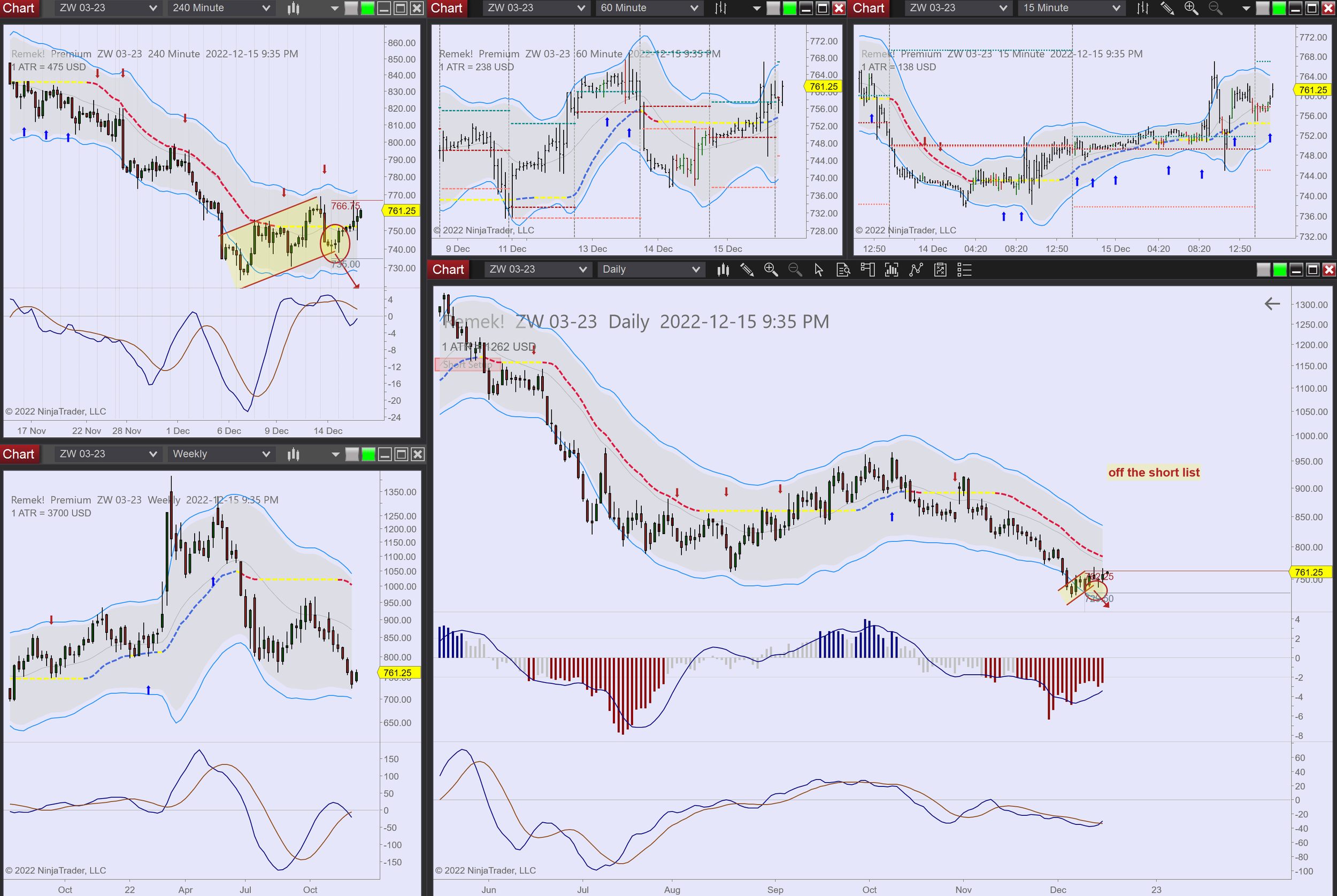Screen dimensions: 1337x896
Task: Click the Chart tab of 60 Minute window
Action: click(447, 8)
